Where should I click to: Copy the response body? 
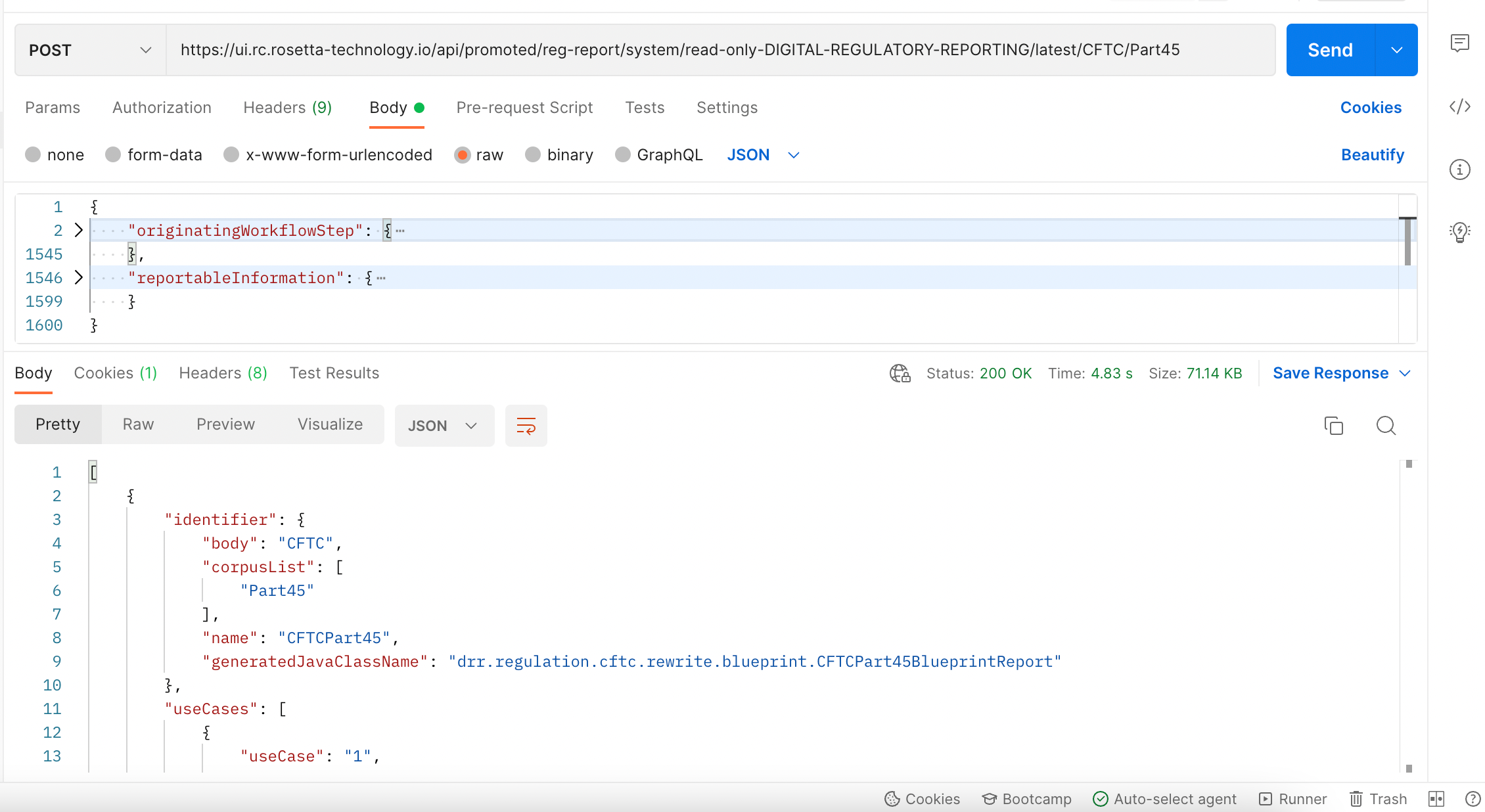(1334, 426)
